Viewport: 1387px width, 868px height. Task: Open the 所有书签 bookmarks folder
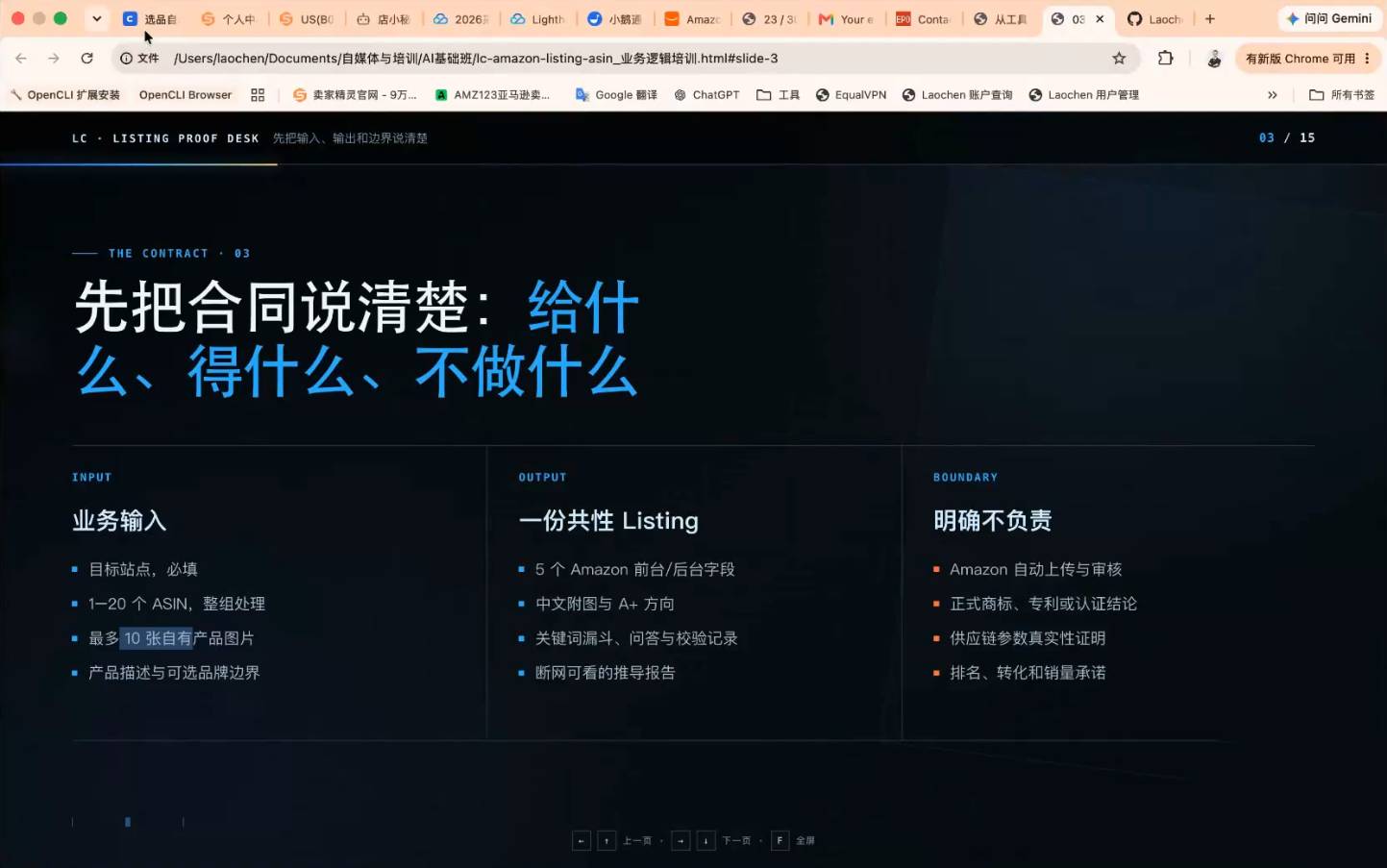pos(1342,95)
